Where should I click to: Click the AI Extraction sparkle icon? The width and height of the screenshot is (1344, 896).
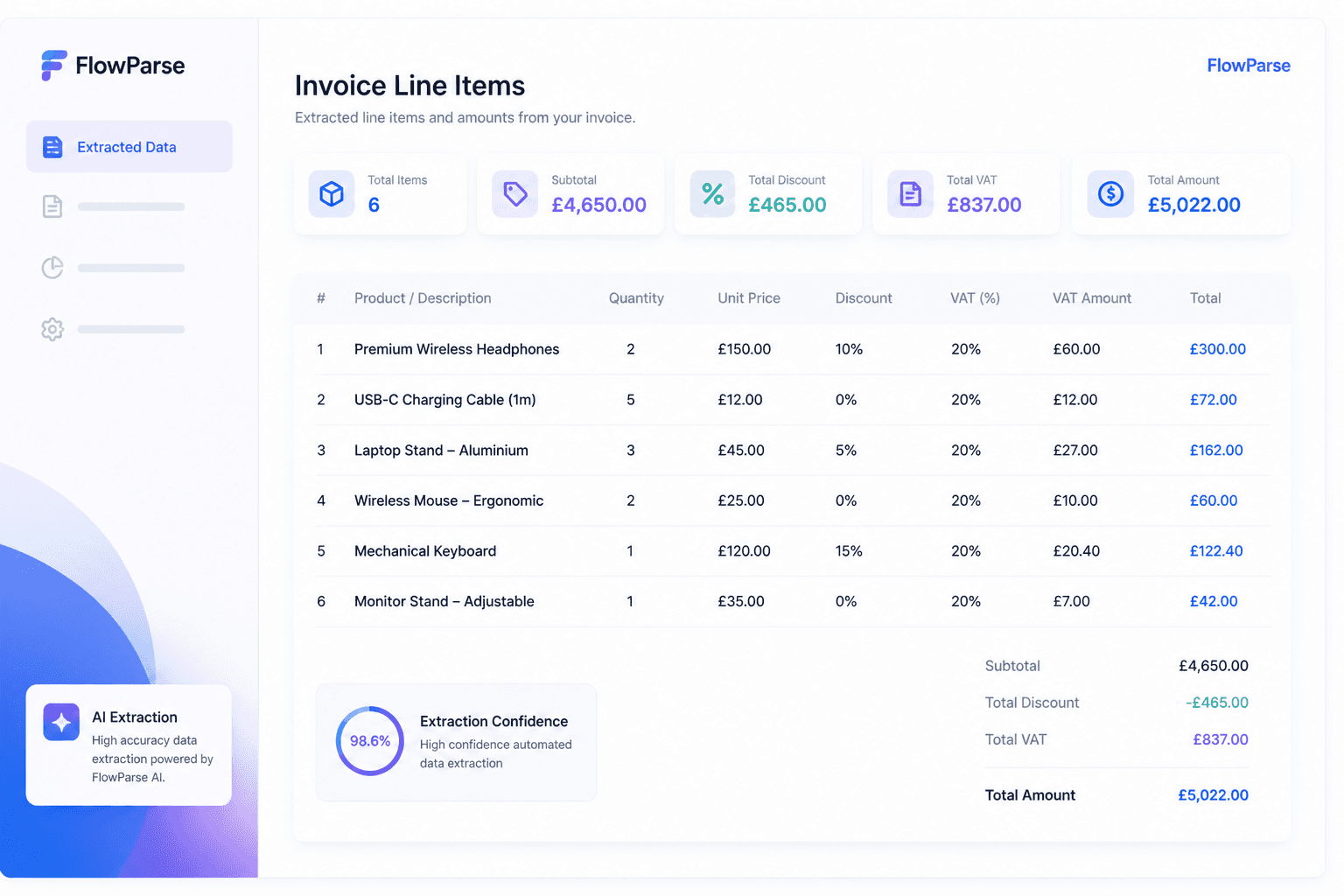pyautogui.click(x=61, y=722)
